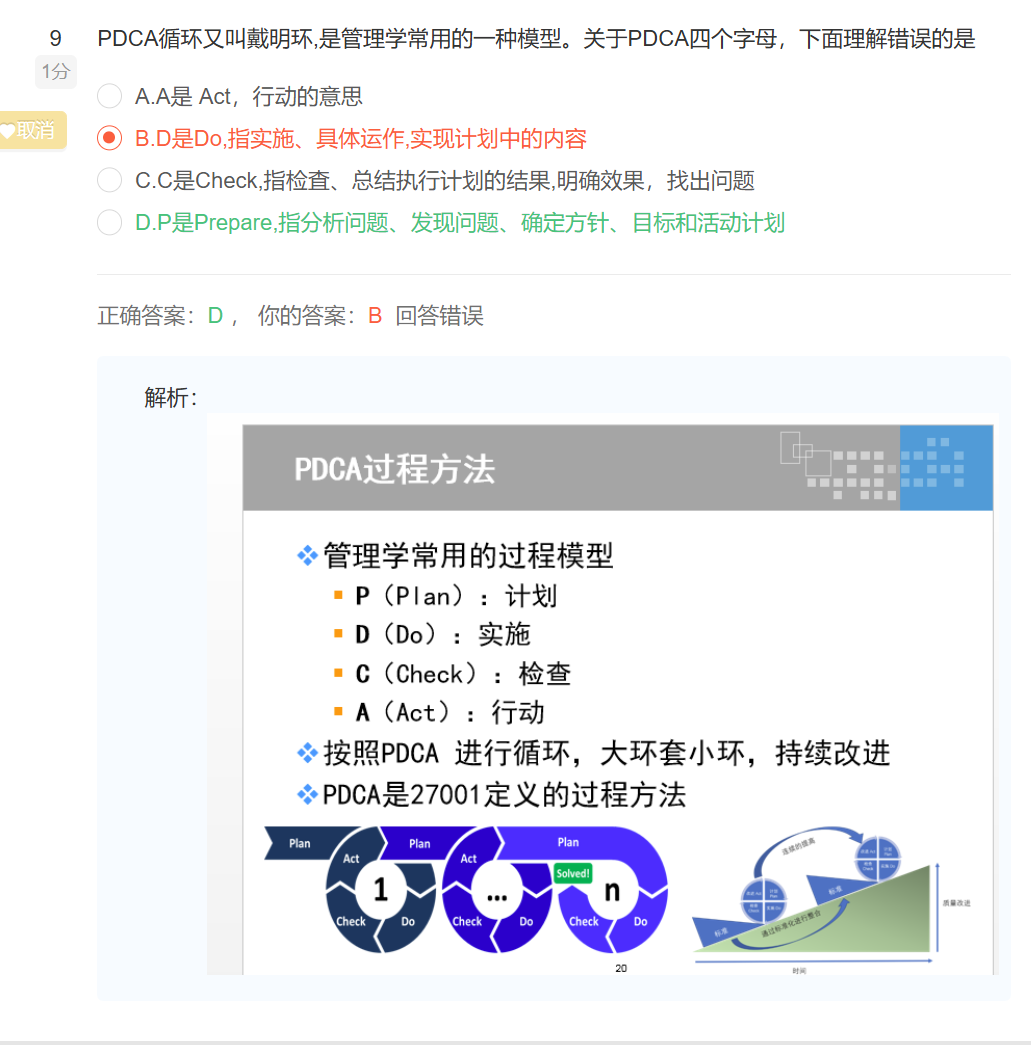Image resolution: width=1031 pixels, height=1045 pixels.
Task: Click the blue pixel decoration in slide header
Action: click(945, 467)
